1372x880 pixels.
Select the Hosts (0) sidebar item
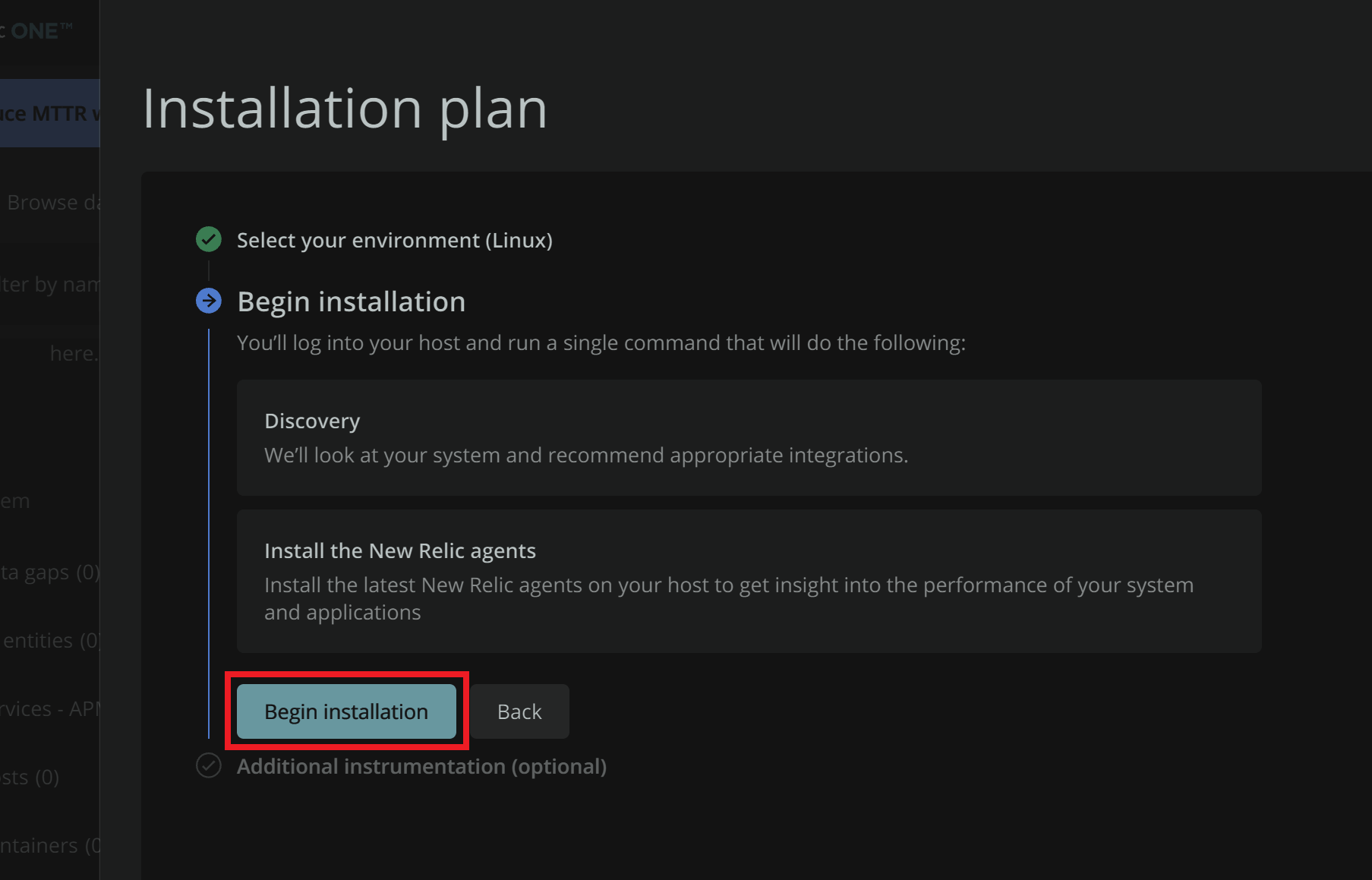pos(30,777)
